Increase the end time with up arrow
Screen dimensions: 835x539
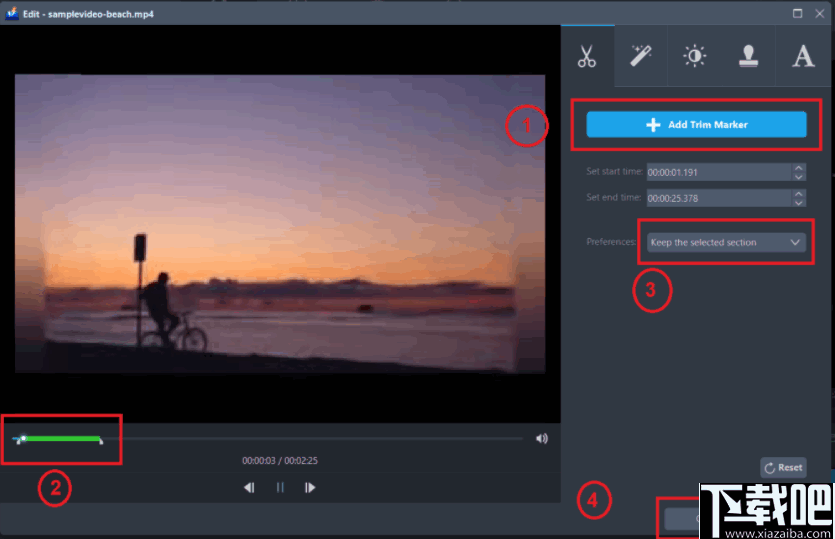pos(799,194)
